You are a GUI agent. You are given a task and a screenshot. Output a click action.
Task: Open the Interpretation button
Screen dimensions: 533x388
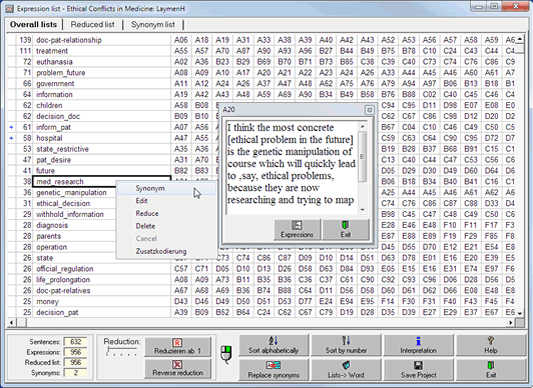pos(418,345)
